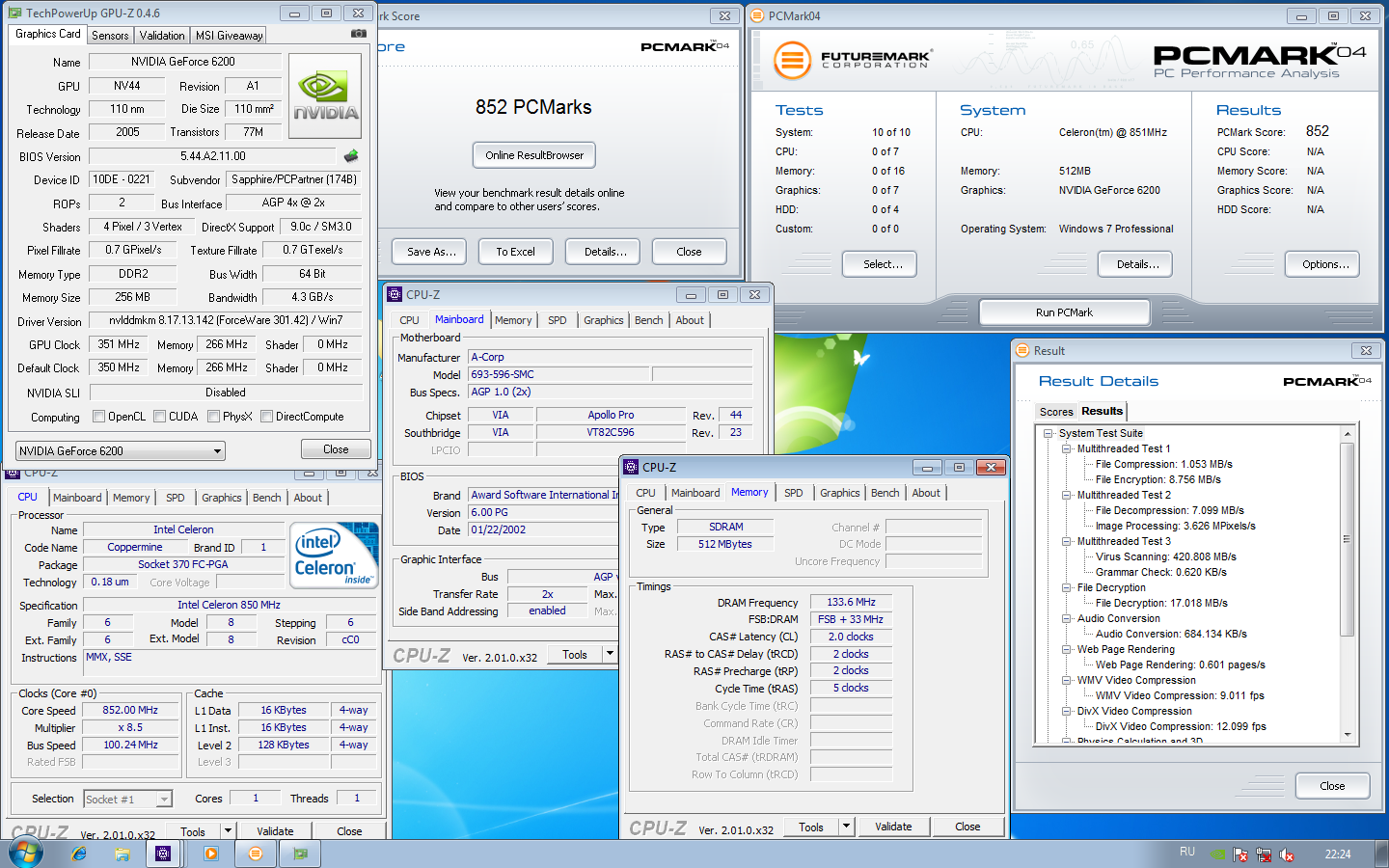
Task: Click the To Excel button
Action: [x=515, y=252]
